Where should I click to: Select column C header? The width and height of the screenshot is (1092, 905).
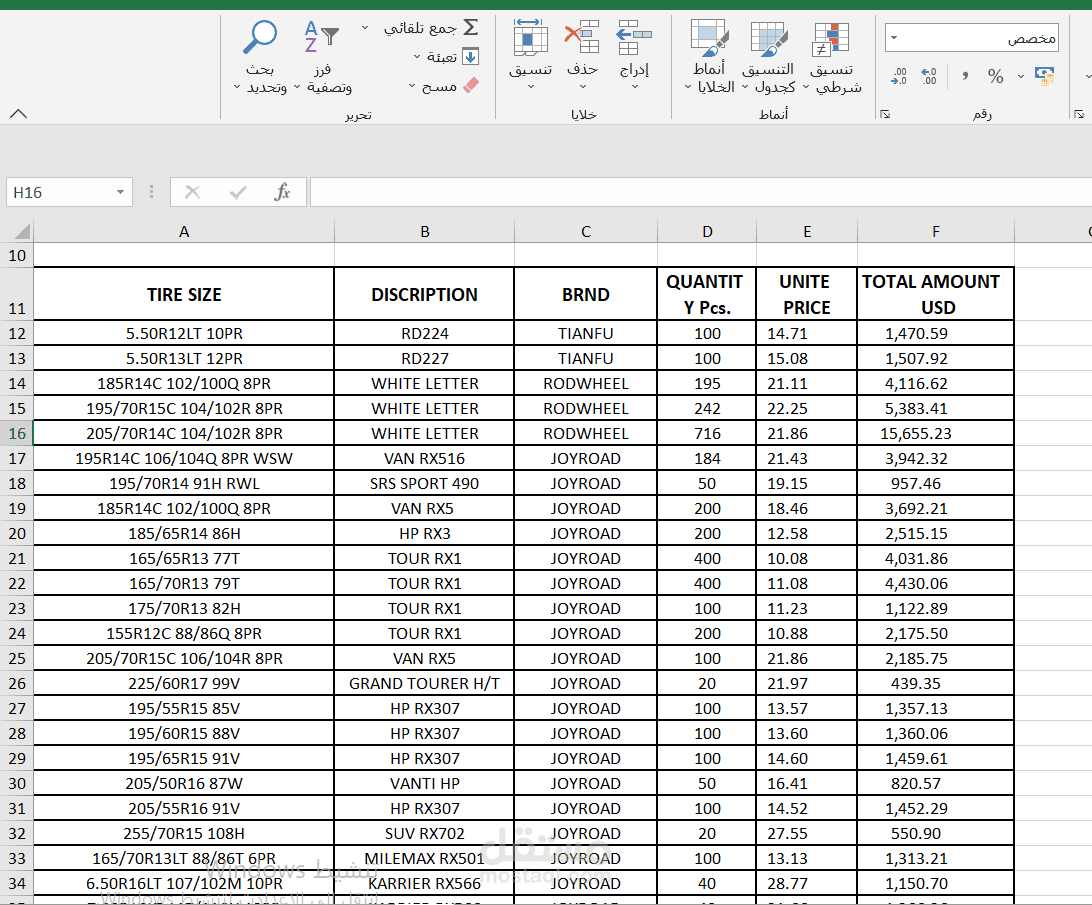[x=586, y=231]
